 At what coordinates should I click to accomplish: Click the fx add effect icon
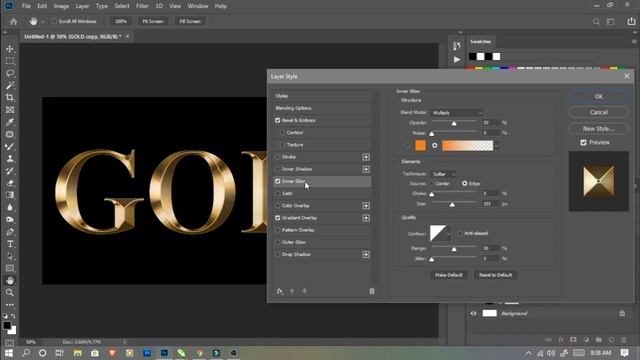(280, 291)
